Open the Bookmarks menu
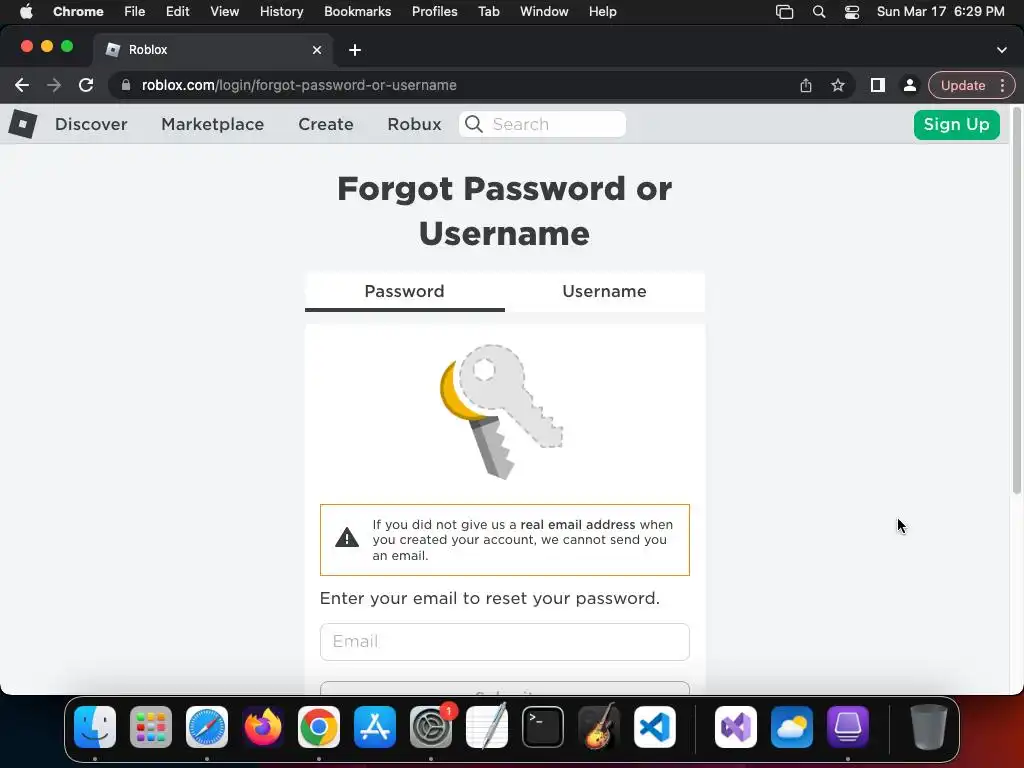This screenshot has height=768, width=1024. point(357,11)
